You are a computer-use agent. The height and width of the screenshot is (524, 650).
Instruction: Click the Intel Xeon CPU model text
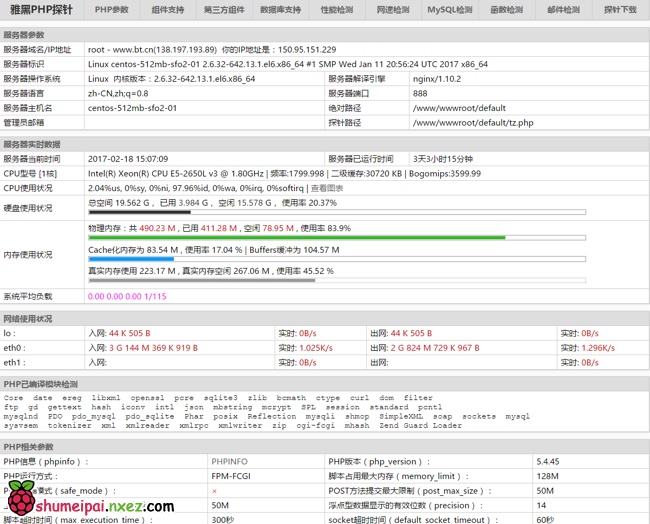point(176,174)
